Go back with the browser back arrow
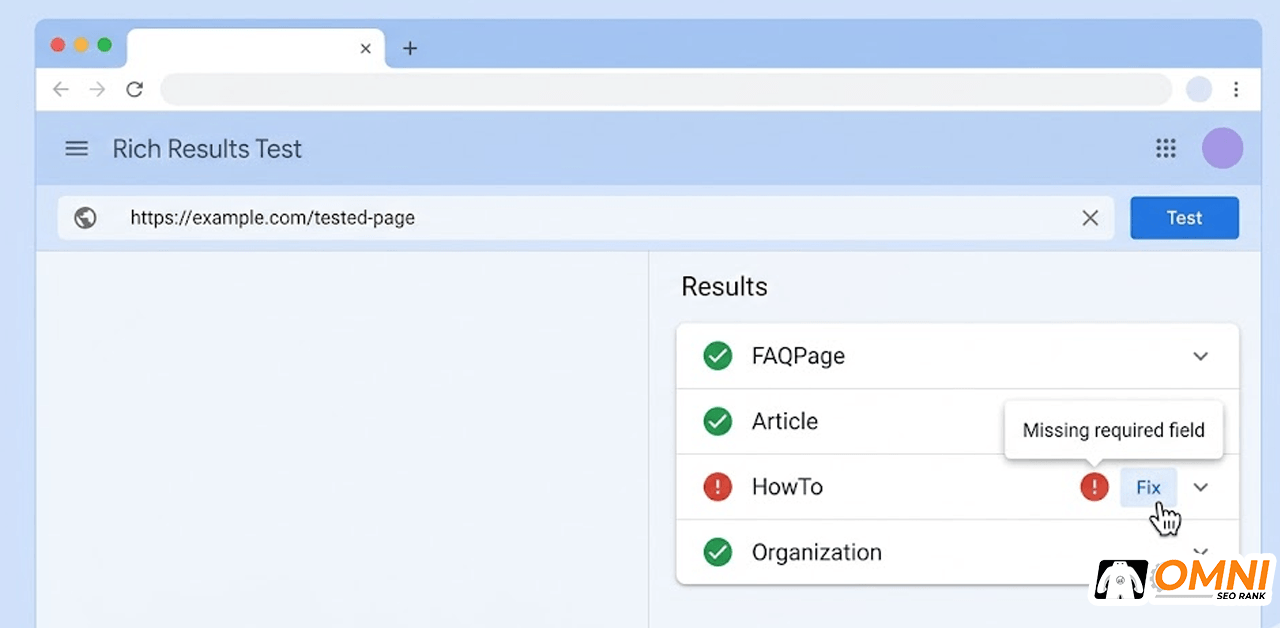This screenshot has width=1280, height=628. pyautogui.click(x=61, y=90)
